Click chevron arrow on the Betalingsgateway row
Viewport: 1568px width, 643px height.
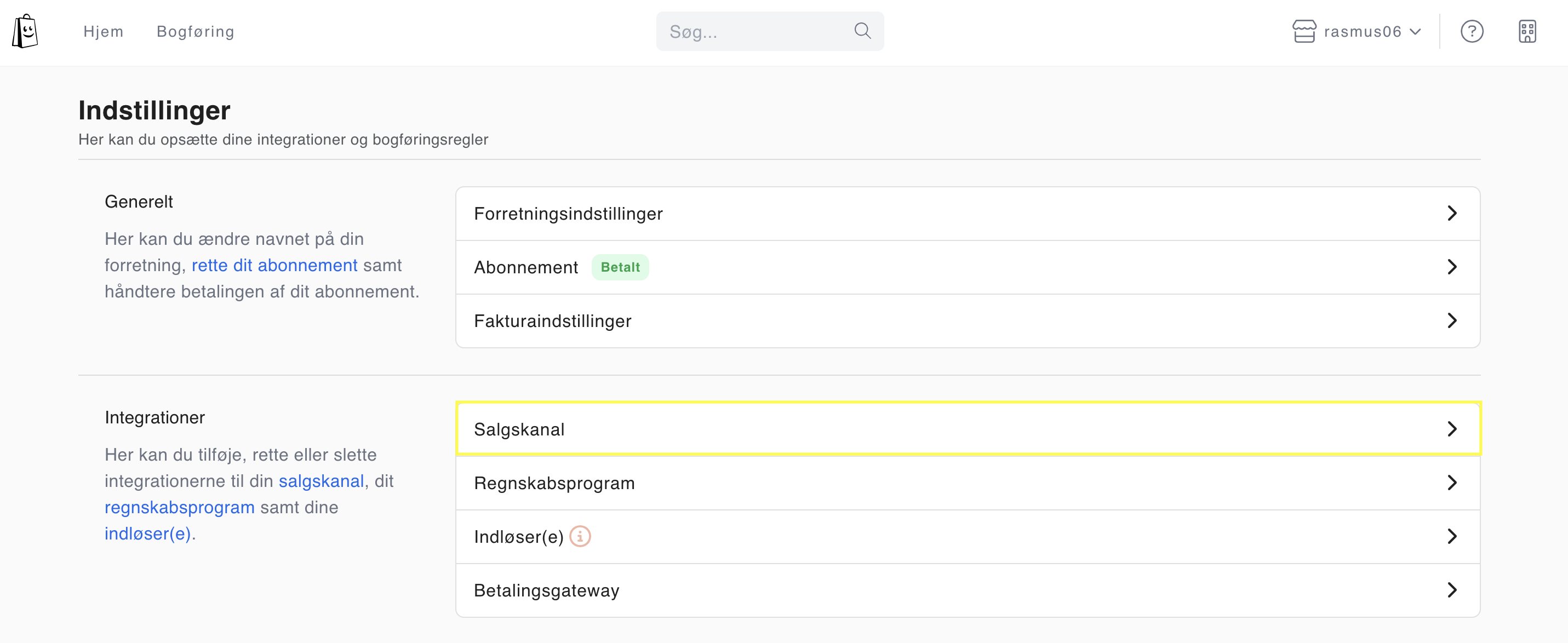click(1452, 590)
